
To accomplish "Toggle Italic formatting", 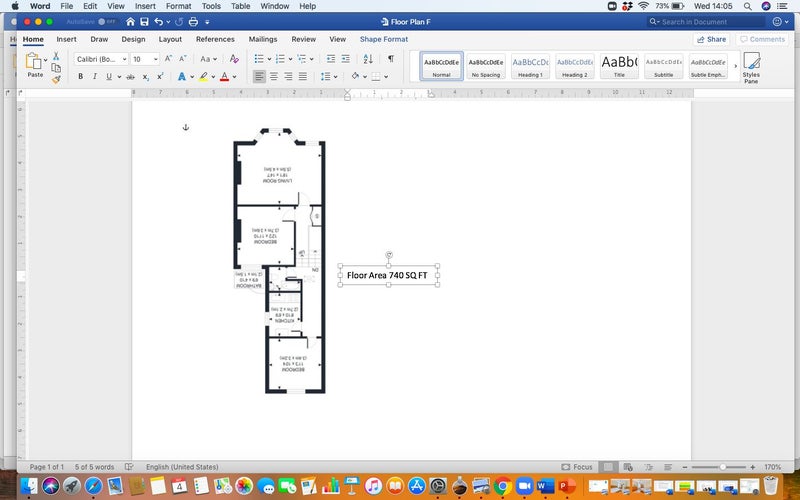I will (94, 77).
